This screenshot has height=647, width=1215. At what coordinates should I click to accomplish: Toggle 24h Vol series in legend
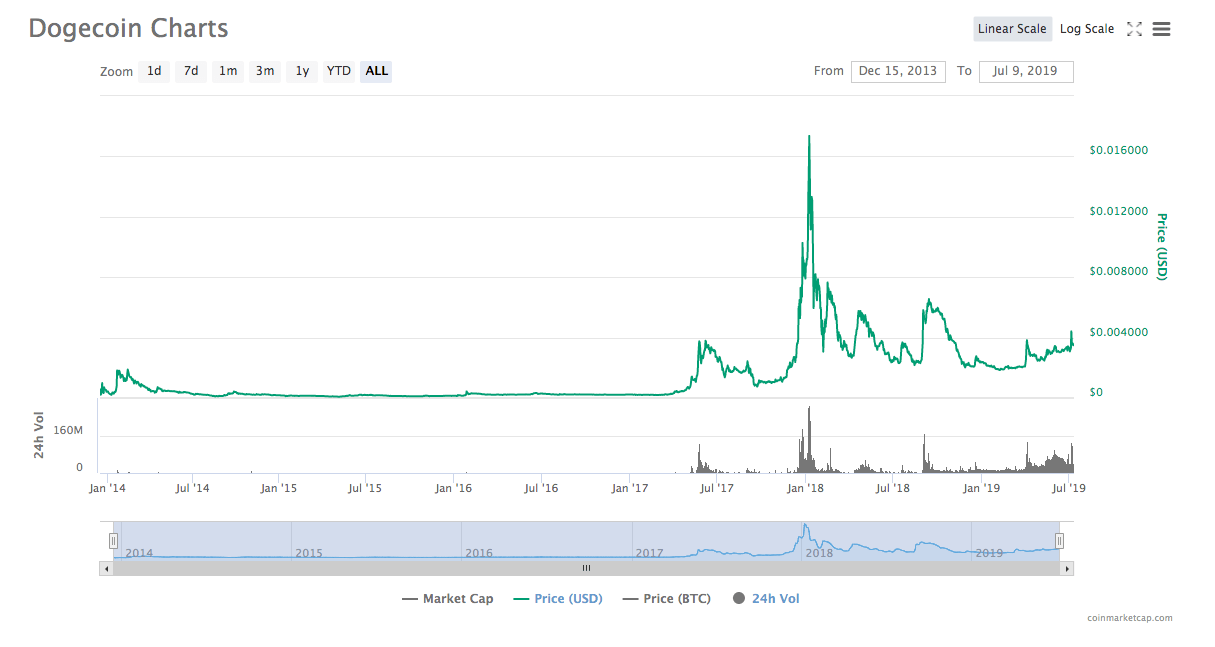tap(766, 599)
